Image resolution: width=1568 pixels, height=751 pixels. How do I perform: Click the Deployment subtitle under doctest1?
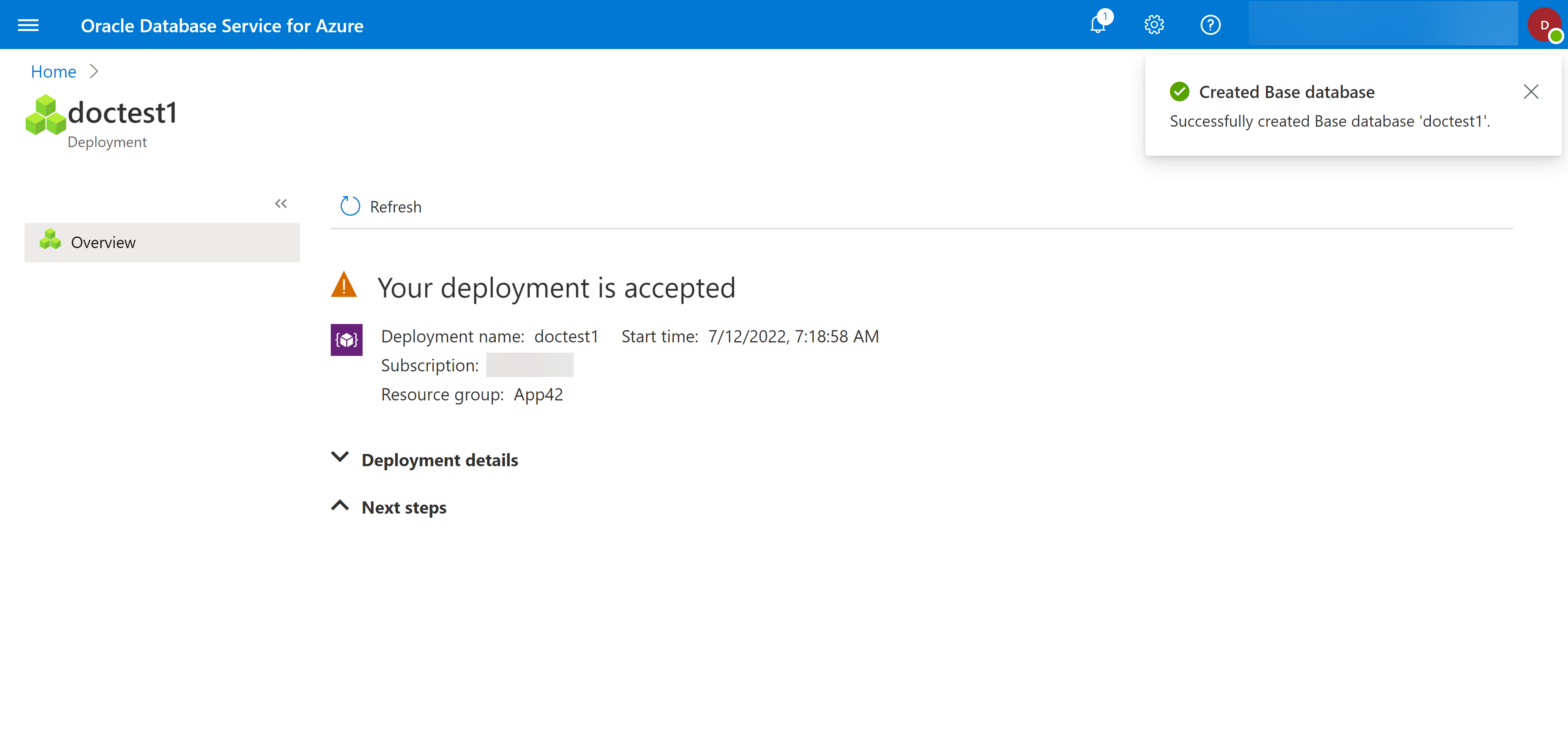point(107,142)
